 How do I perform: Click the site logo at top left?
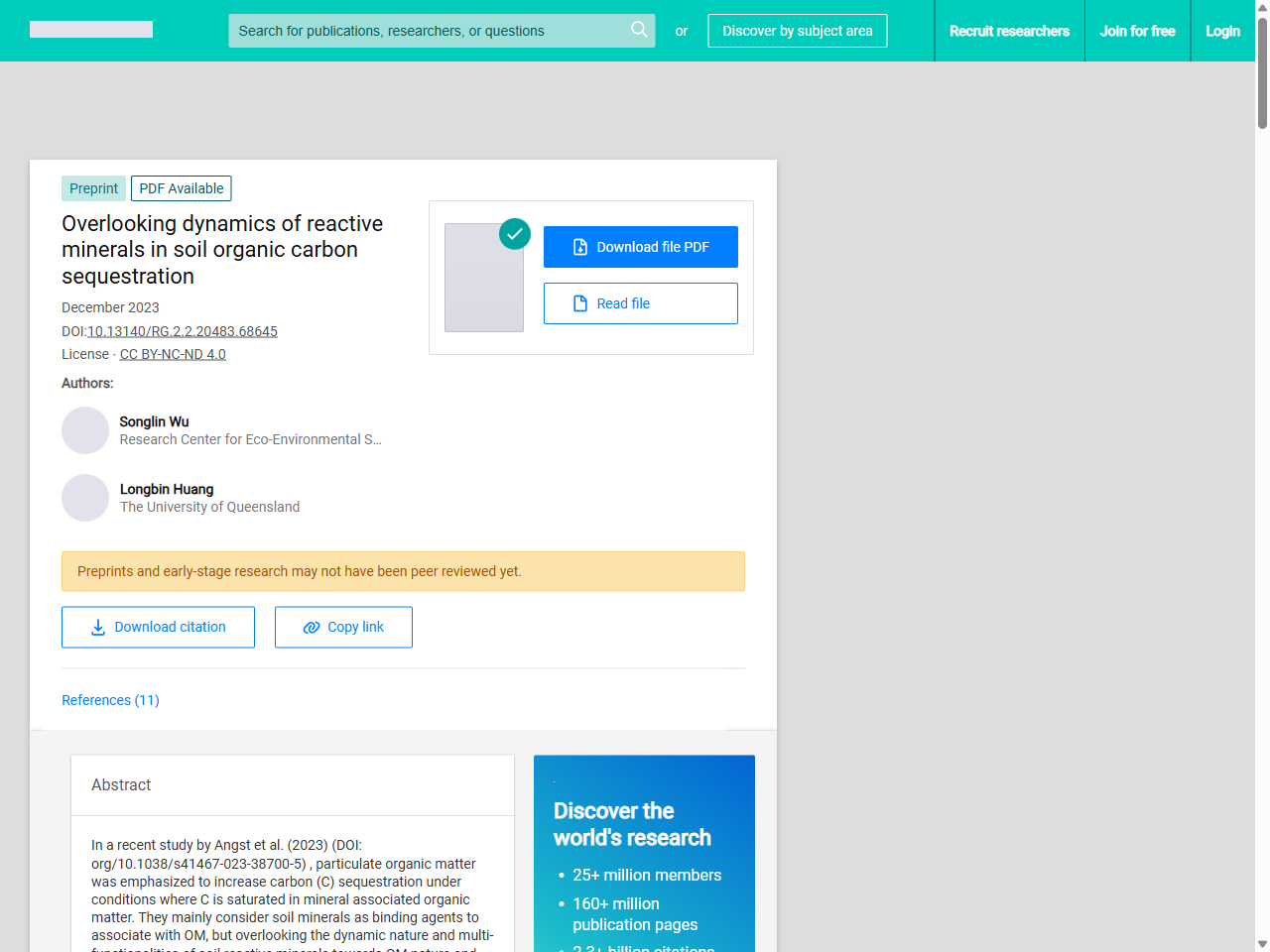click(x=90, y=29)
